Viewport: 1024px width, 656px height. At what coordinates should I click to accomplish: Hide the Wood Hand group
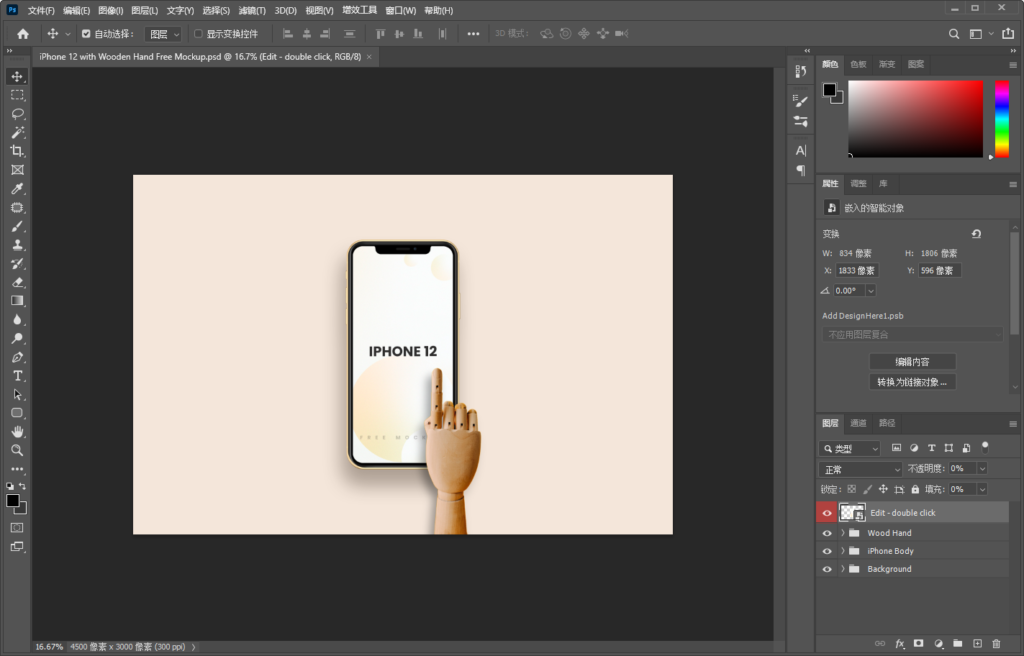coord(827,533)
